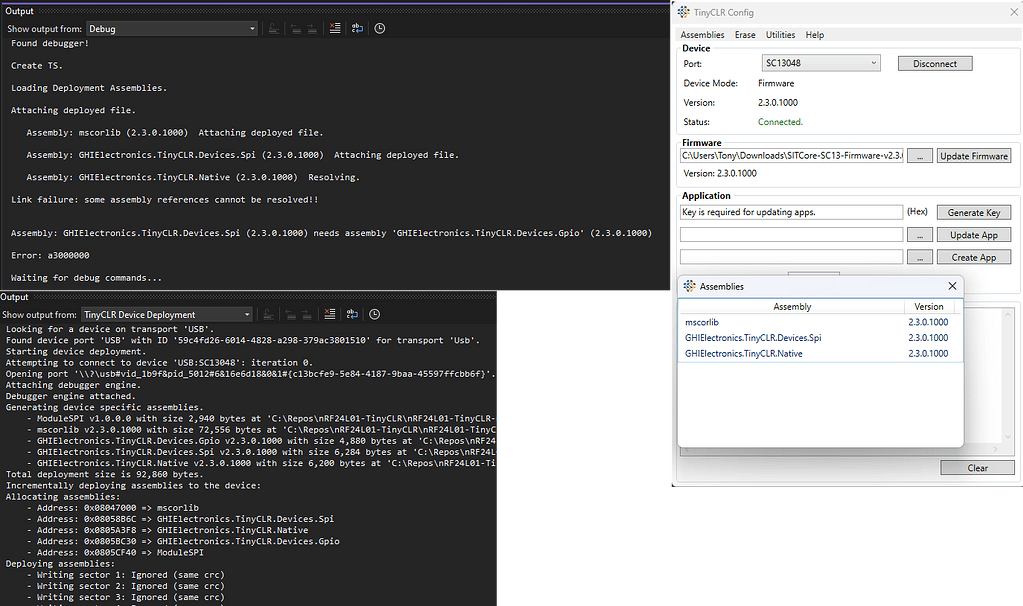Click the TinyCLR Config application icon
This screenshot has height=606, width=1023.
coord(683,11)
